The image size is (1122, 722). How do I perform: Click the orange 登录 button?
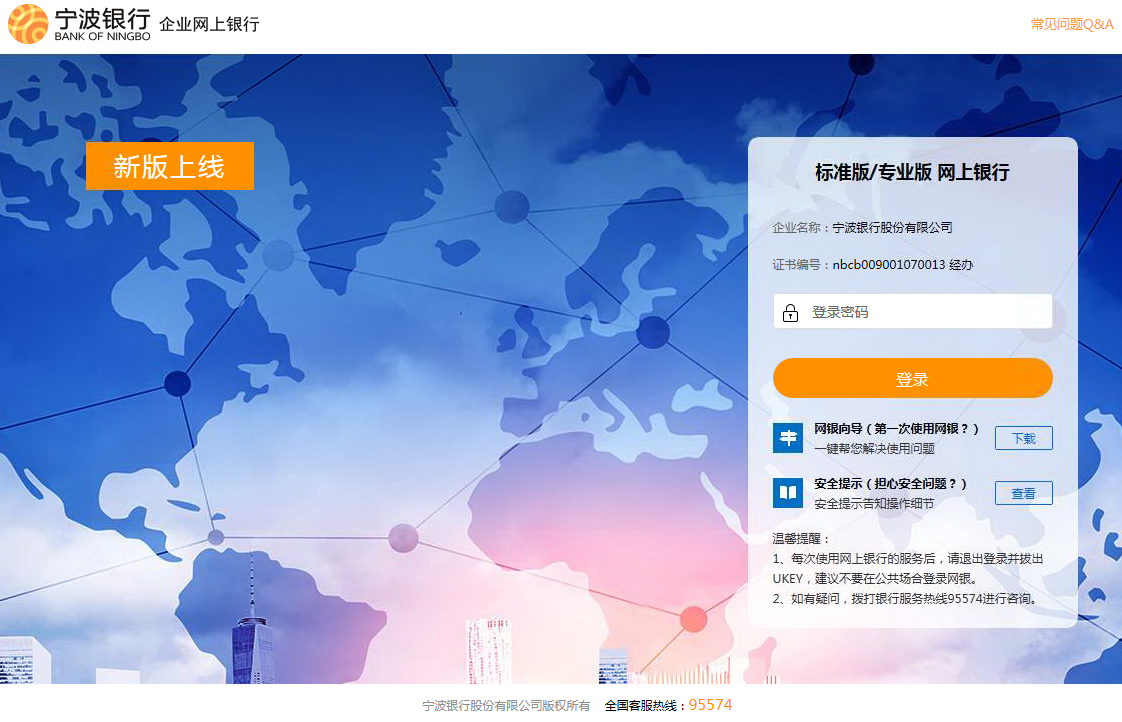pyautogui.click(x=912, y=379)
